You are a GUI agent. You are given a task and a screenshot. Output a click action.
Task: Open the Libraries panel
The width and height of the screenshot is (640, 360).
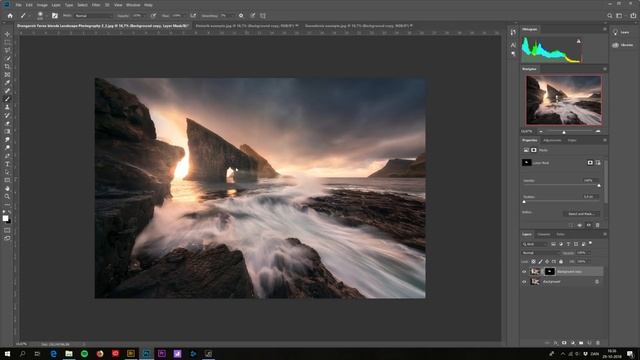coord(622,45)
